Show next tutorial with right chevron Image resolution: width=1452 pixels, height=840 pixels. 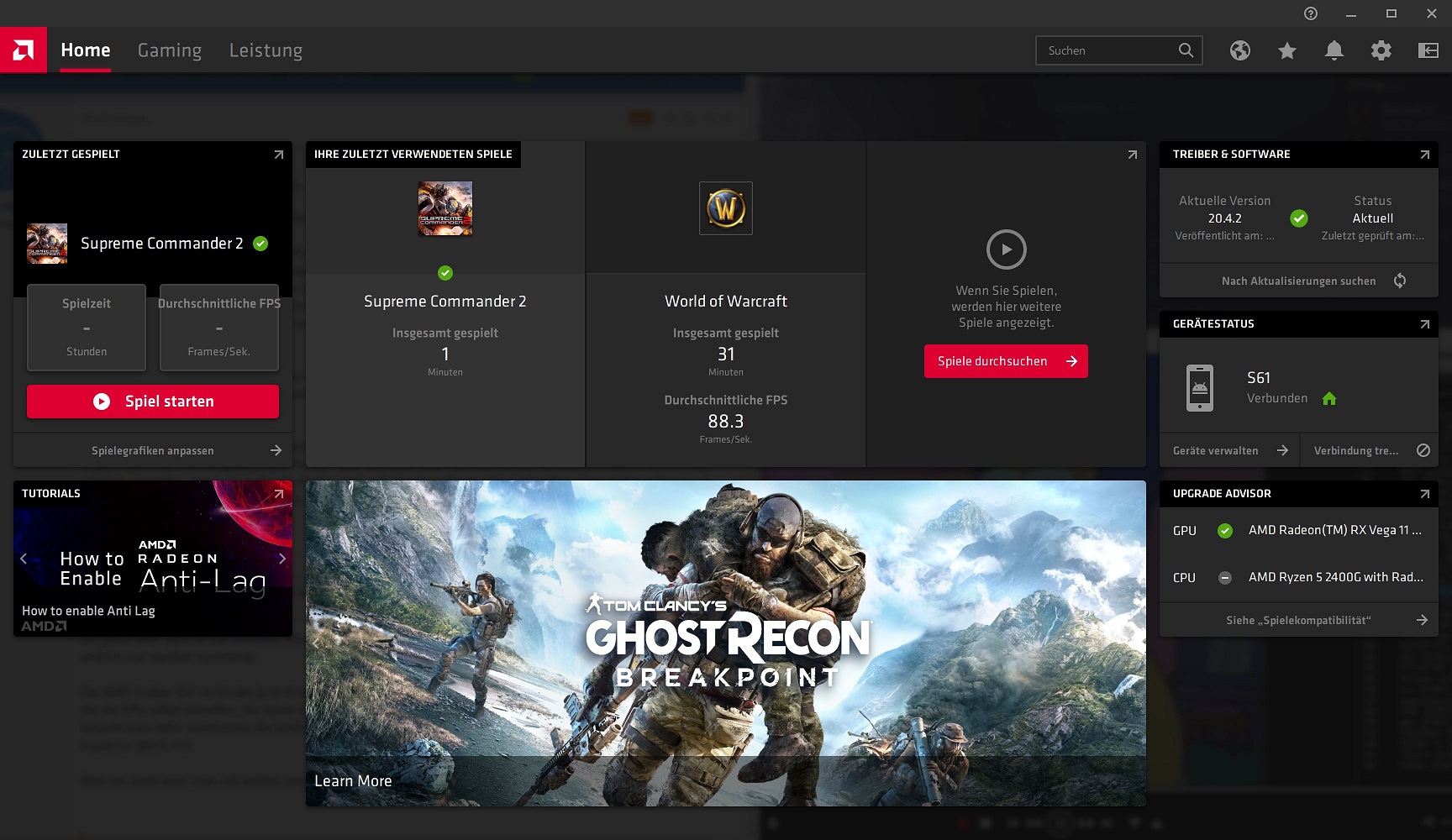coord(282,559)
